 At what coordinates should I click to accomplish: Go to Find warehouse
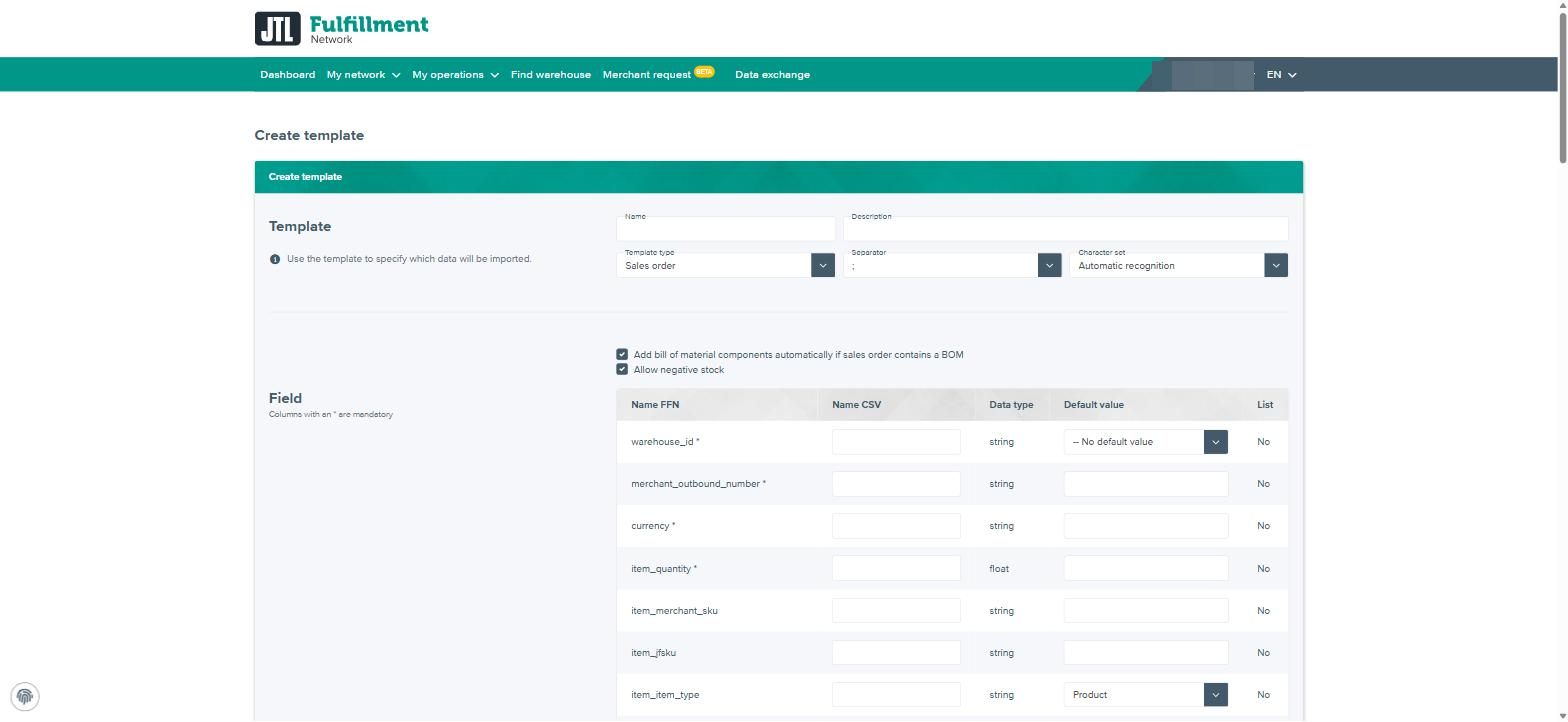click(551, 75)
